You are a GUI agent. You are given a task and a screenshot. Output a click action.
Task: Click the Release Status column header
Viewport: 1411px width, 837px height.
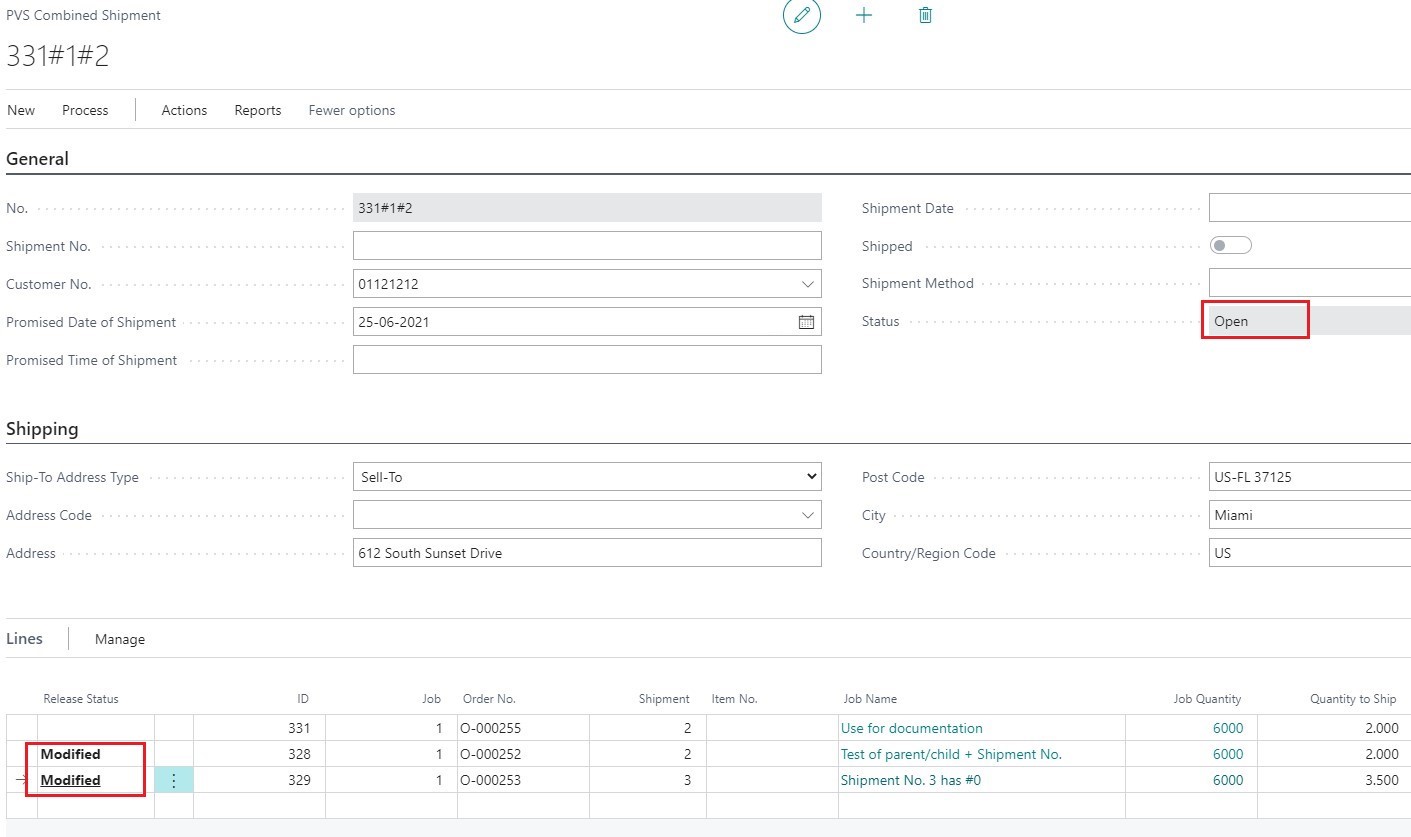pyautogui.click(x=81, y=699)
